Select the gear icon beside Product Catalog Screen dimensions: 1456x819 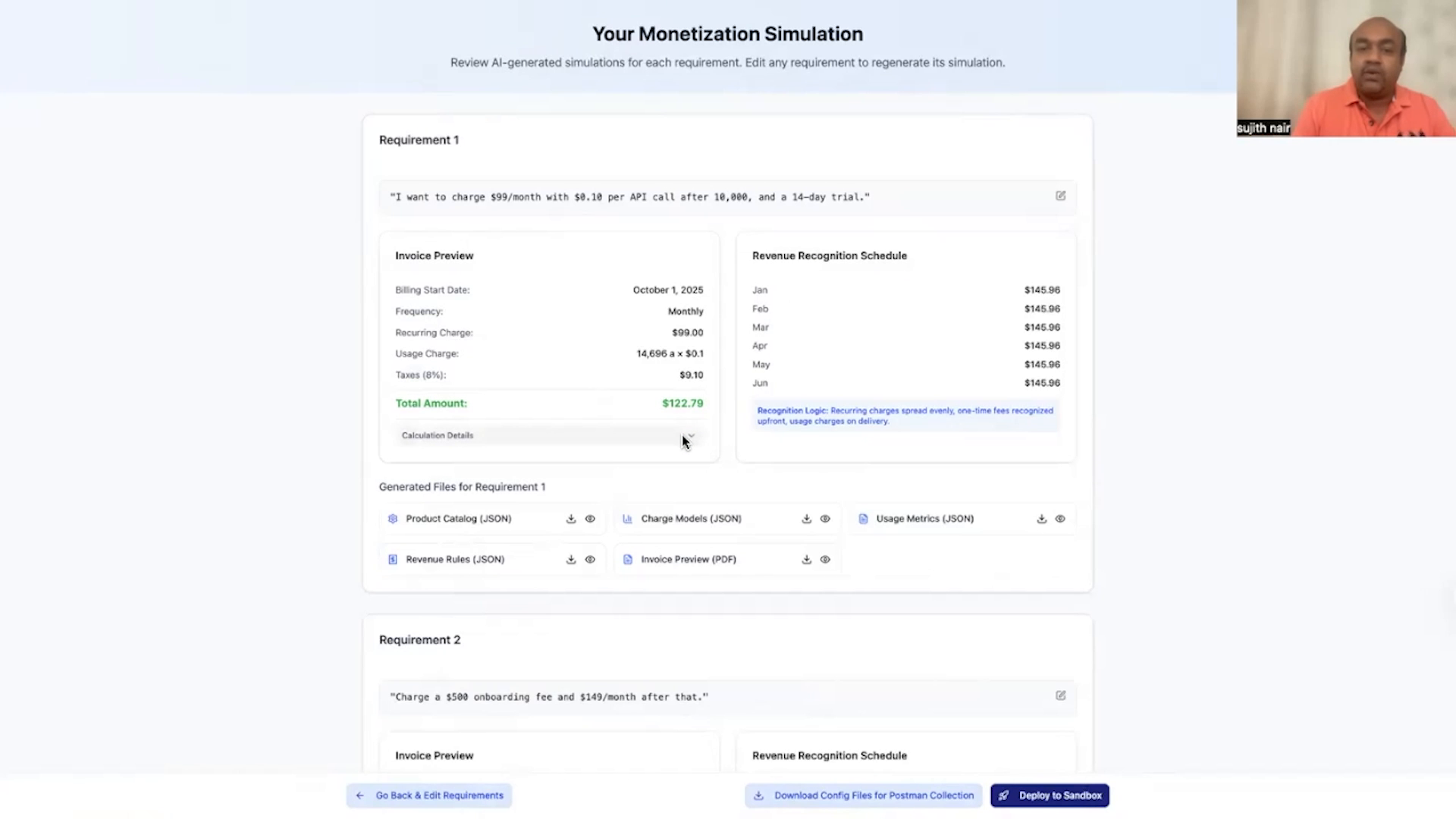click(393, 518)
